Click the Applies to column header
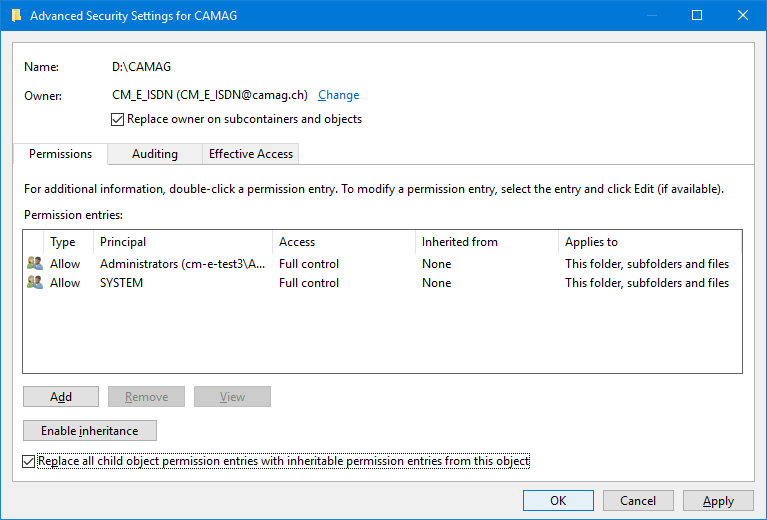Viewport: 767px width, 520px height. [648, 242]
